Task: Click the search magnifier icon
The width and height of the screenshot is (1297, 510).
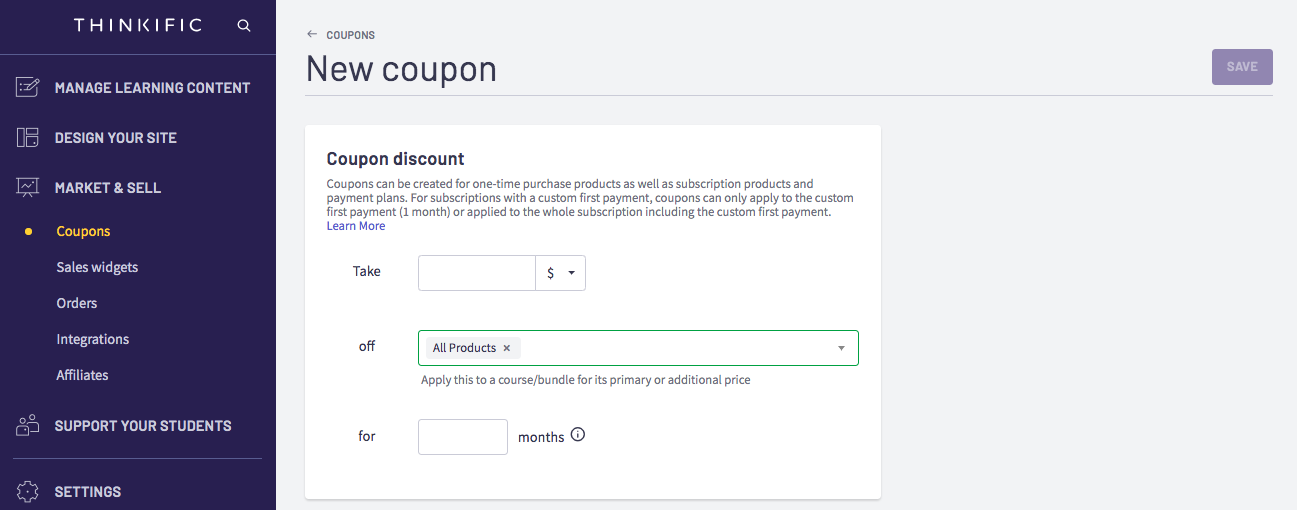Action: point(244,26)
